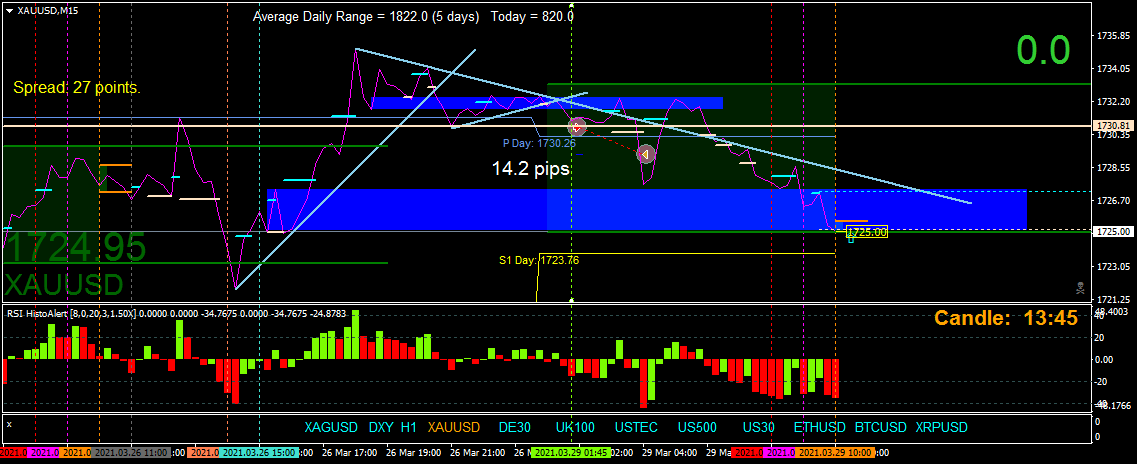Select the highlighted XAUUSD symbol button

pyautogui.click(x=454, y=427)
